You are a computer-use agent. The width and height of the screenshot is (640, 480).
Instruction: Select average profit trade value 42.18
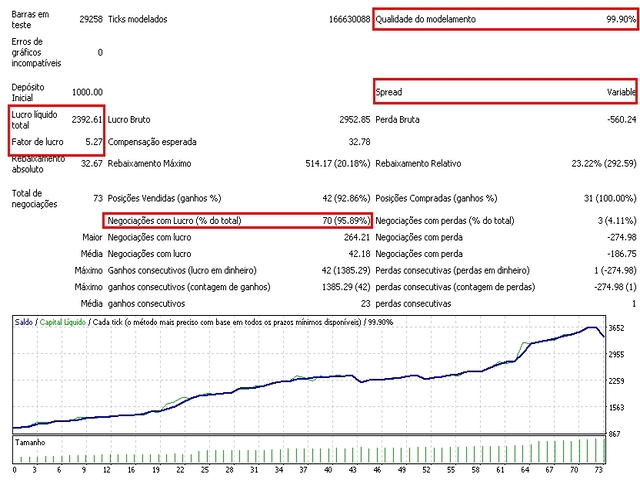pyautogui.click(x=359, y=254)
